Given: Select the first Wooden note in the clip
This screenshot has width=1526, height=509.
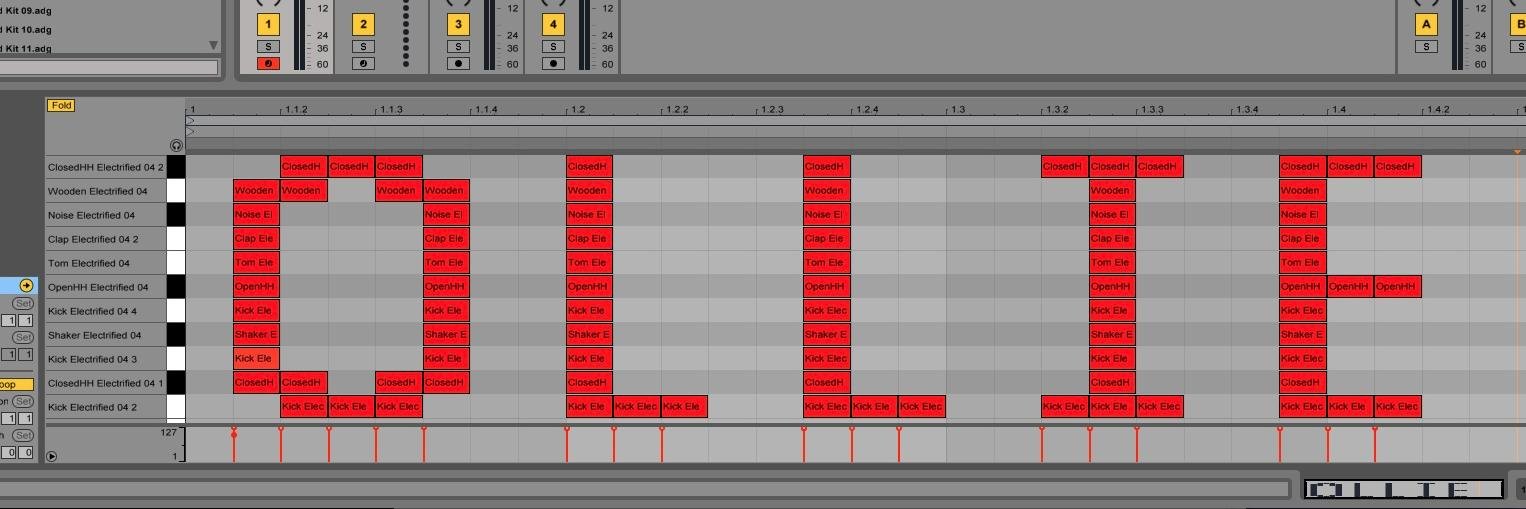Looking at the screenshot, I should pos(256,191).
